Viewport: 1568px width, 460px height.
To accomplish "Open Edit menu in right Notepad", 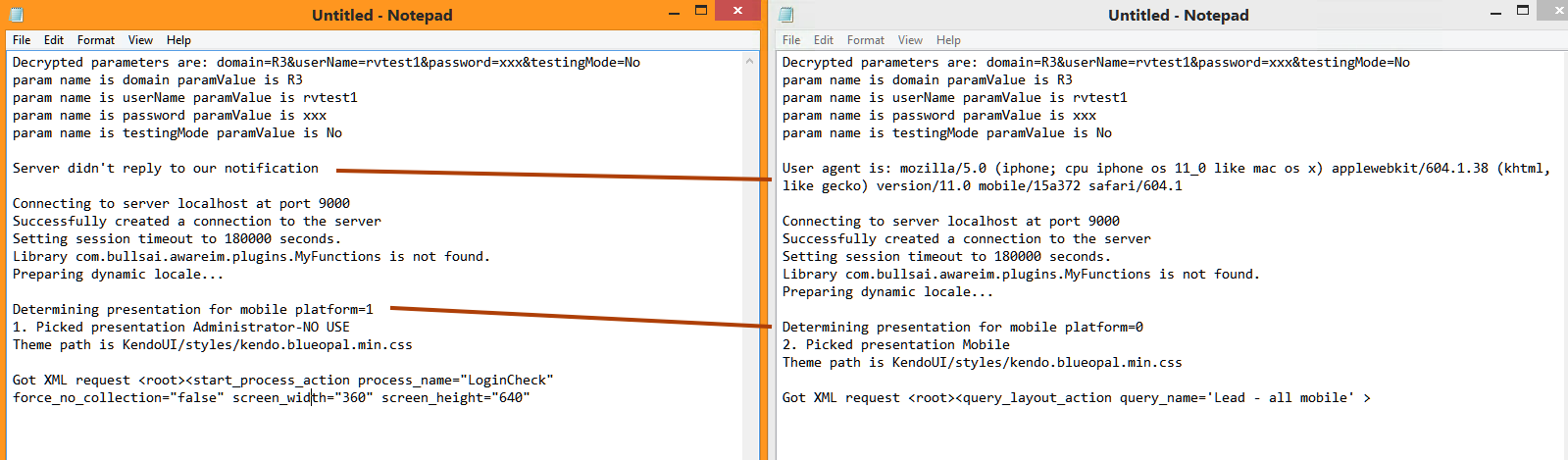I will pyautogui.click(x=824, y=40).
